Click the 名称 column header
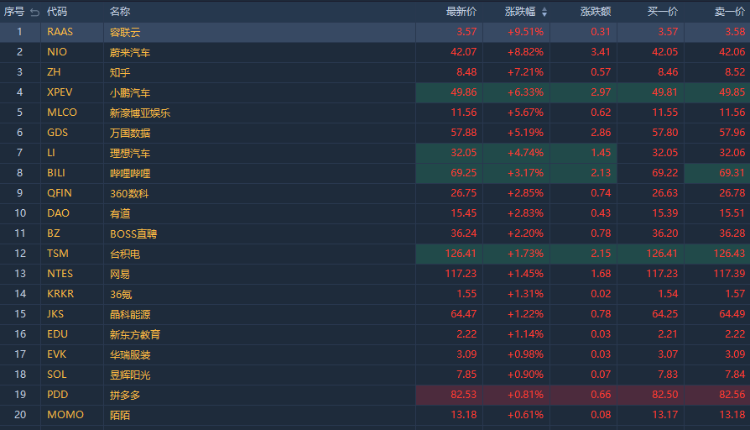Screen dimensions: 750x430 [x=119, y=12]
